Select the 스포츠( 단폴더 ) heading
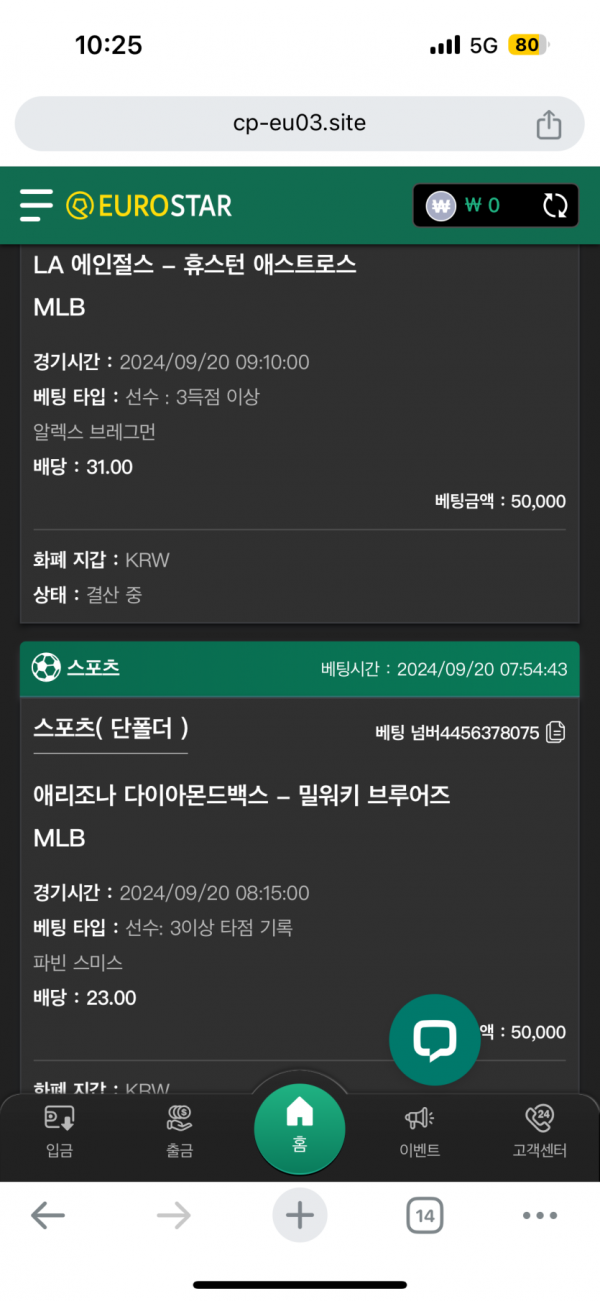600x1301 pixels. click(x=111, y=728)
